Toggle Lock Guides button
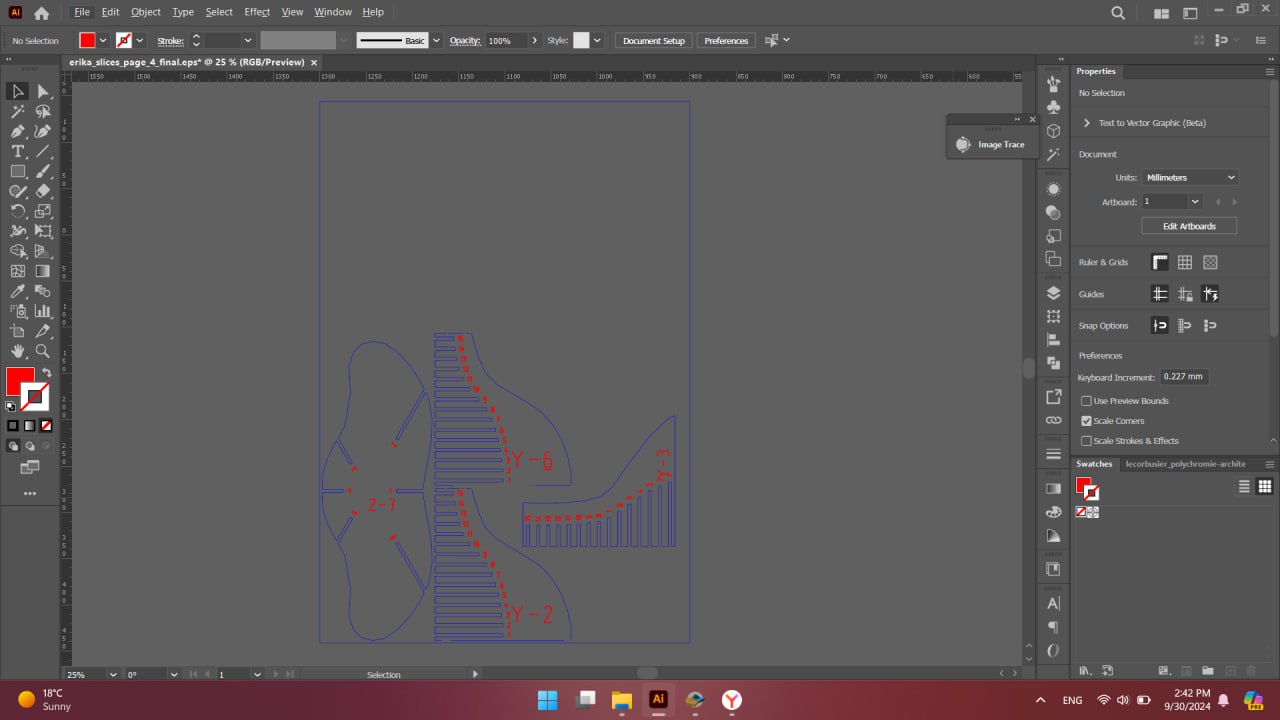1280x720 pixels. pos(1185,294)
